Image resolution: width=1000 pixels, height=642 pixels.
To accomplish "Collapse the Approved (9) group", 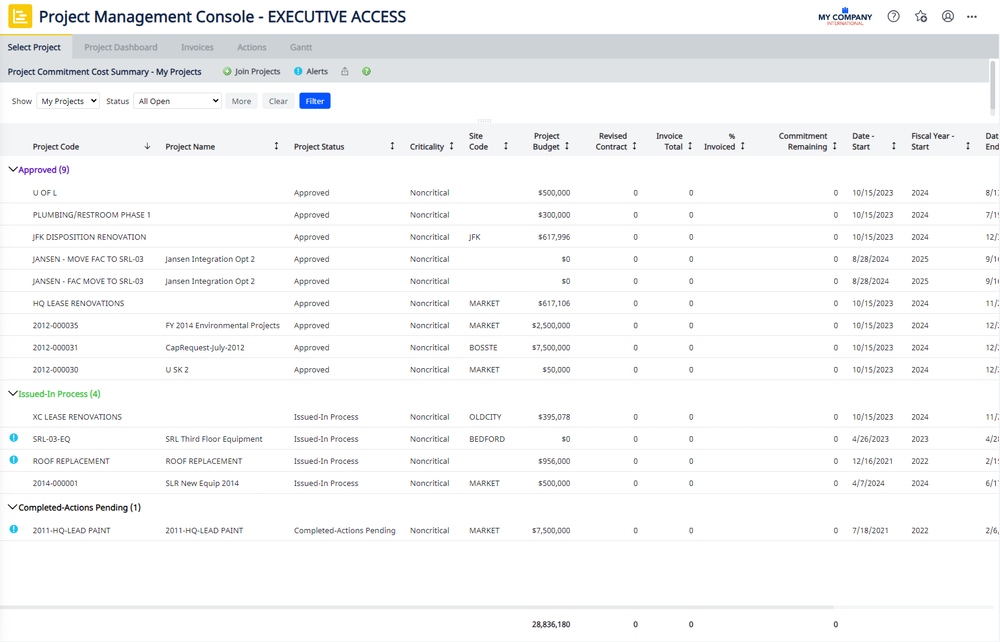I will [11, 169].
